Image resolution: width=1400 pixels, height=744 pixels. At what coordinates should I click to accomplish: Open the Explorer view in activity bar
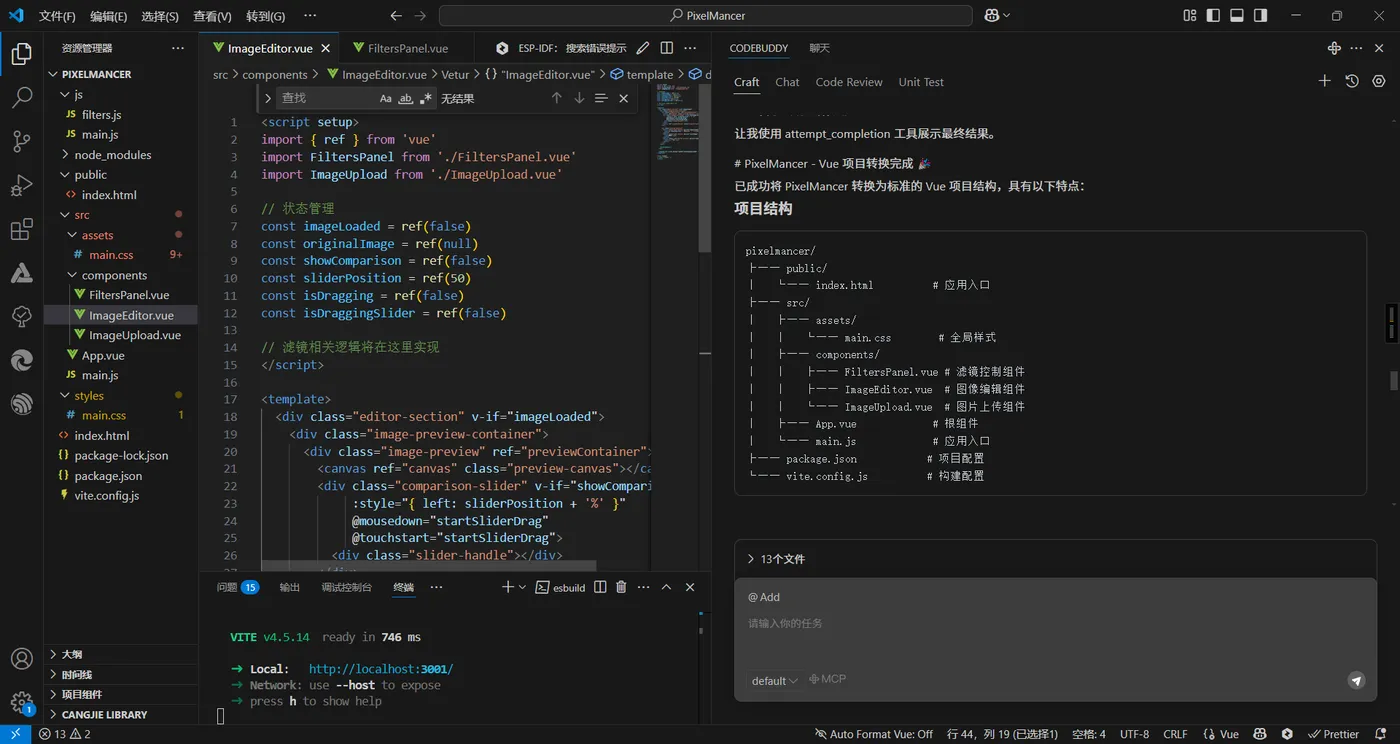(x=21, y=55)
